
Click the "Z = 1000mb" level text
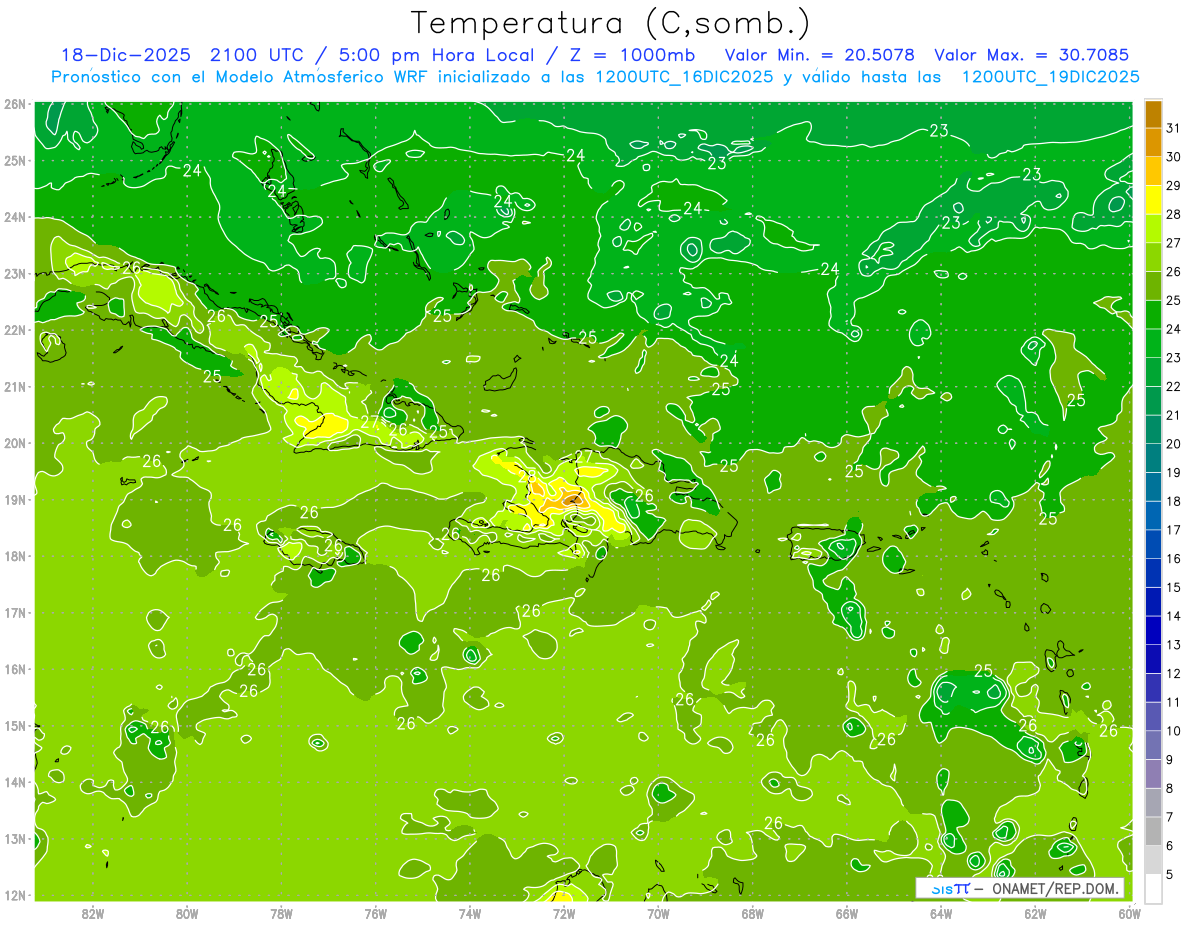[632, 55]
